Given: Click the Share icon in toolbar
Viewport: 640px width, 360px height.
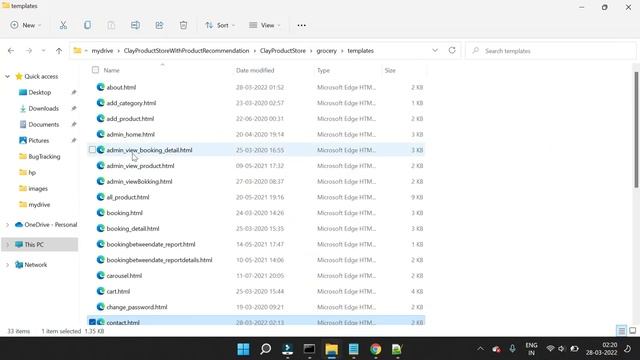Looking at the screenshot, I should click(x=159, y=25).
